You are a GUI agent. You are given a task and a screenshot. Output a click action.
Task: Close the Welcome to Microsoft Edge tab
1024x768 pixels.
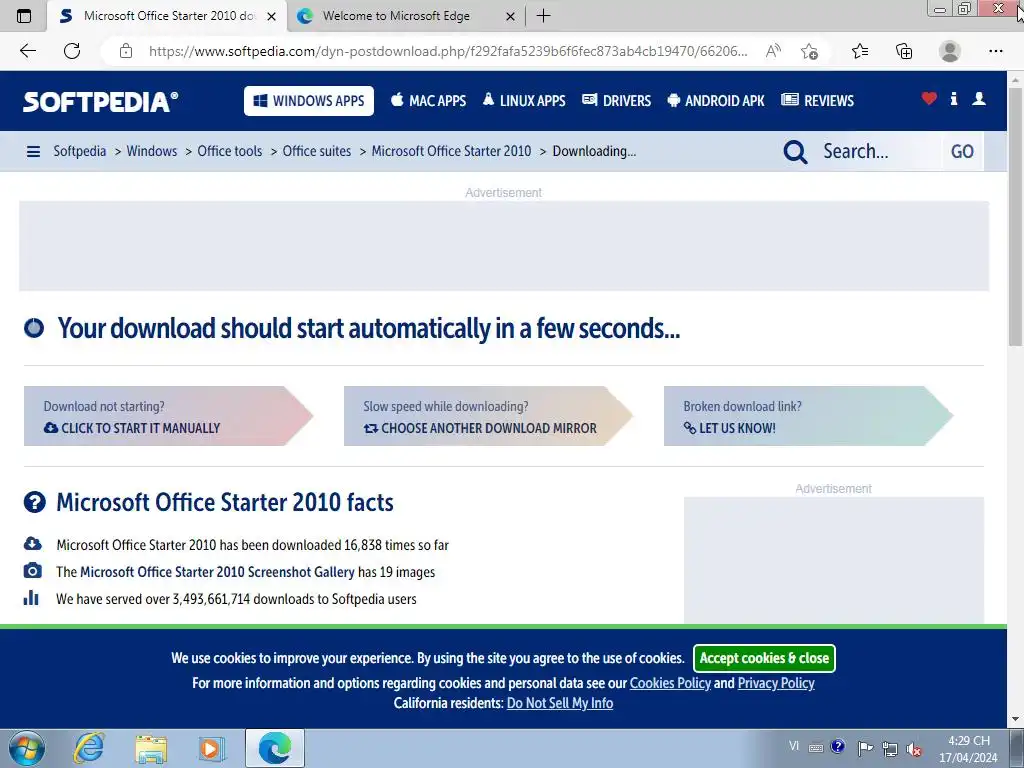[x=511, y=16]
